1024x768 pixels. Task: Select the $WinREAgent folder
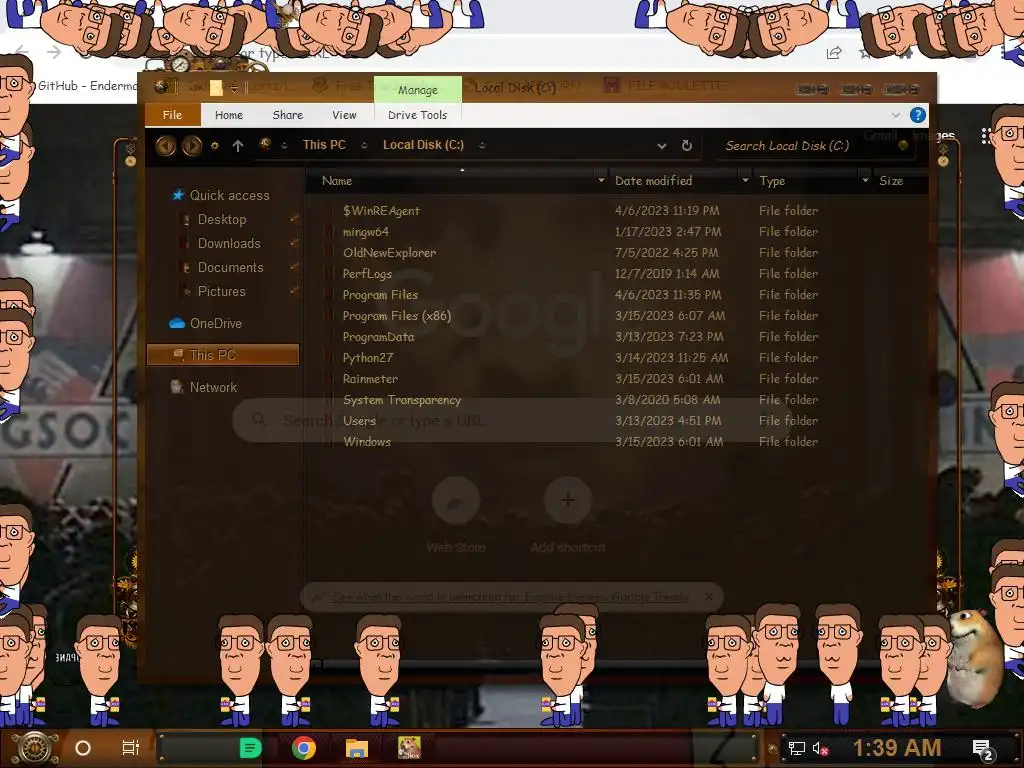[x=381, y=211]
